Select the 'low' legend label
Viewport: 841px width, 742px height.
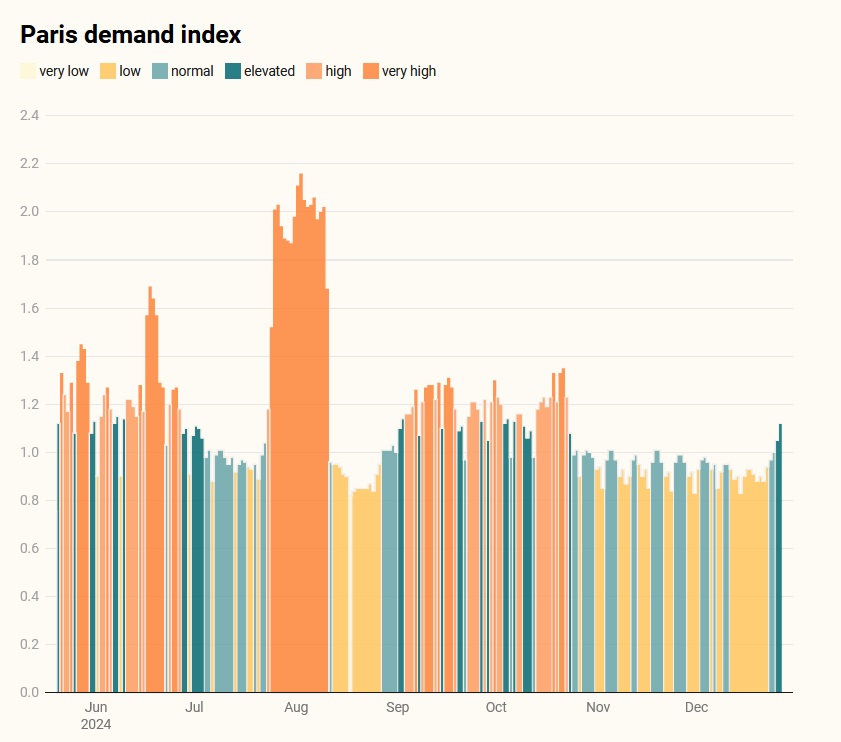(x=130, y=71)
